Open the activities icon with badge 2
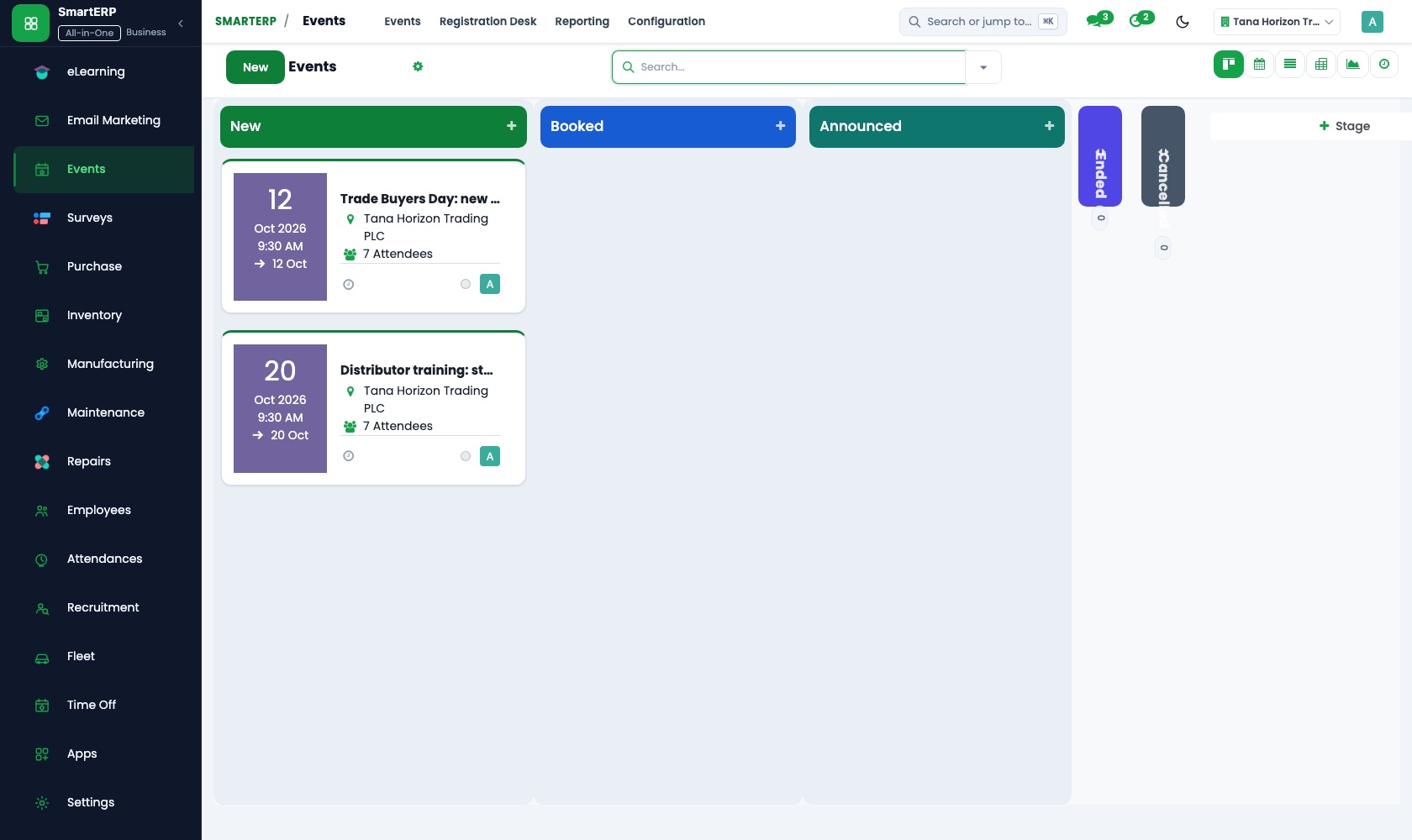The width and height of the screenshot is (1412, 840). click(1141, 20)
